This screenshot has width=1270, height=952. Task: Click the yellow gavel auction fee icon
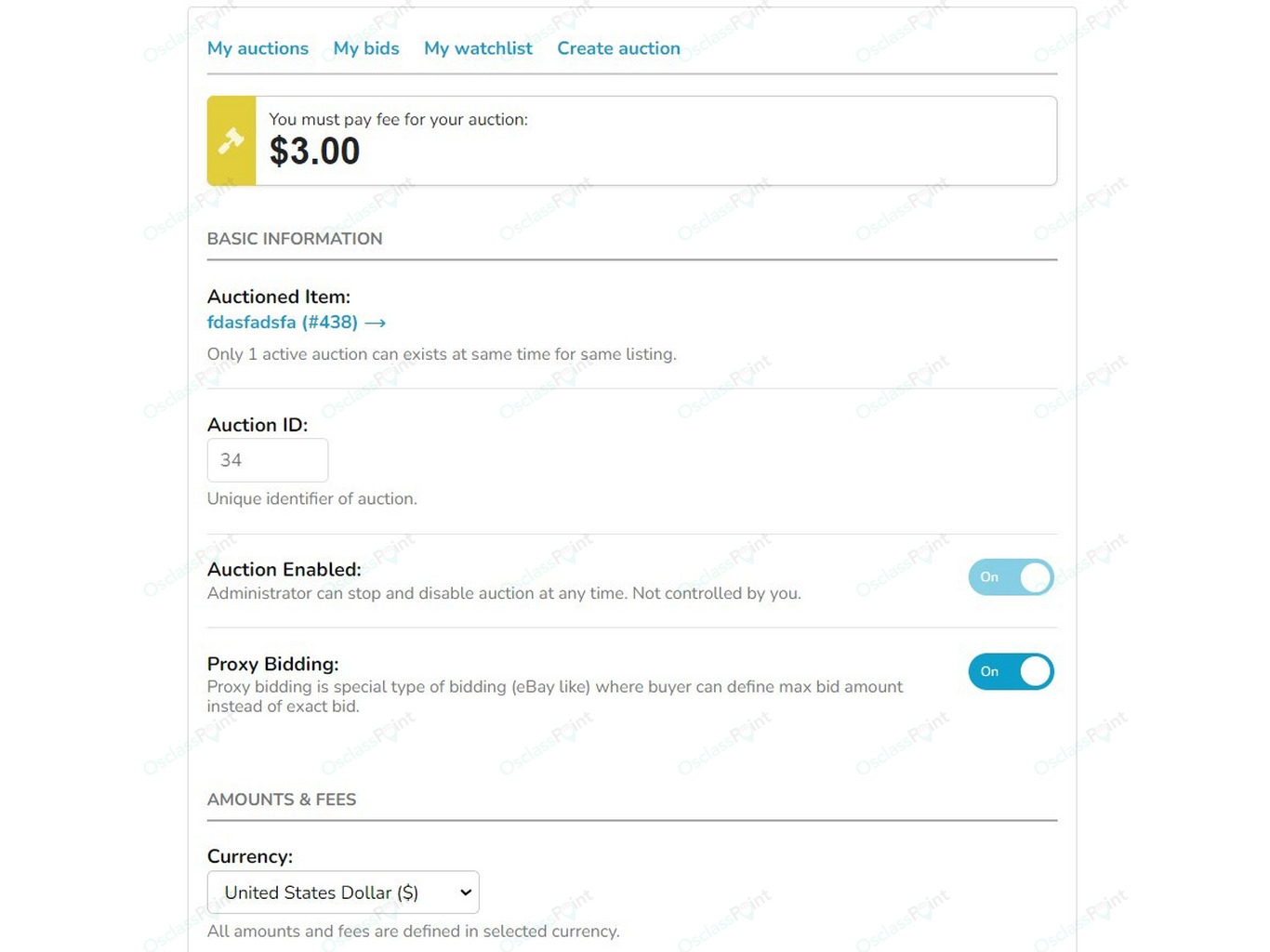pos(232,140)
